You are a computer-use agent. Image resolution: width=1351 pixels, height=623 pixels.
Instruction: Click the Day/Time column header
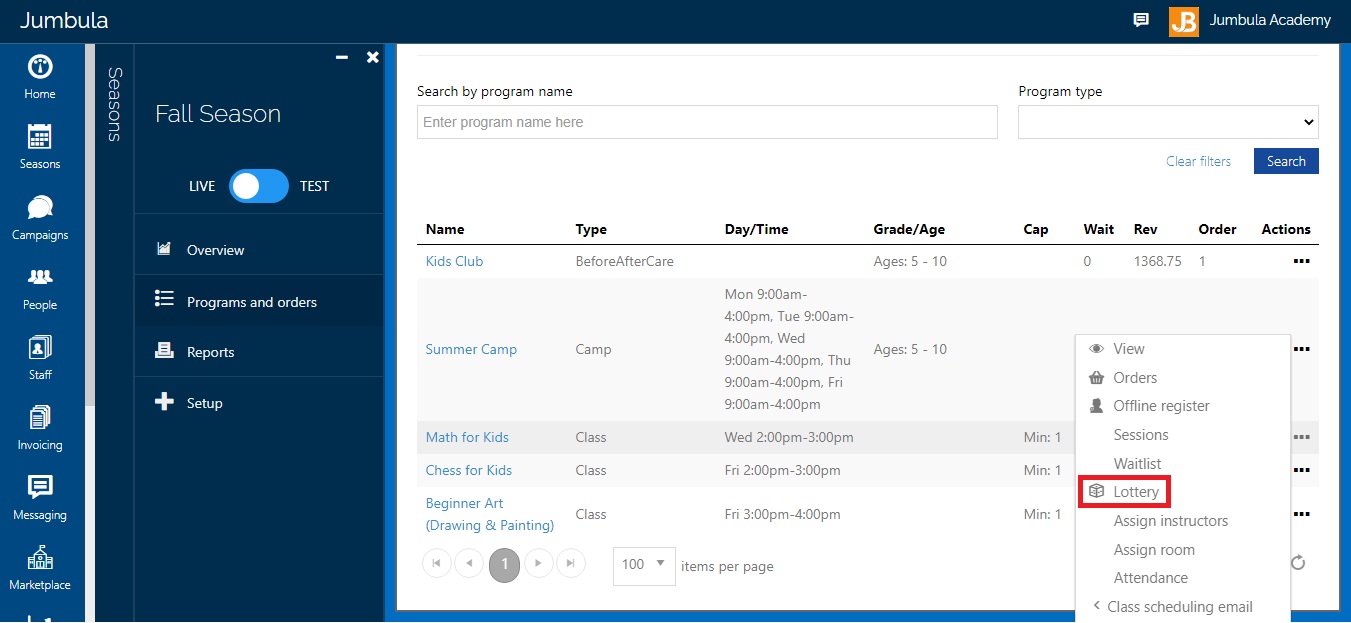(756, 229)
